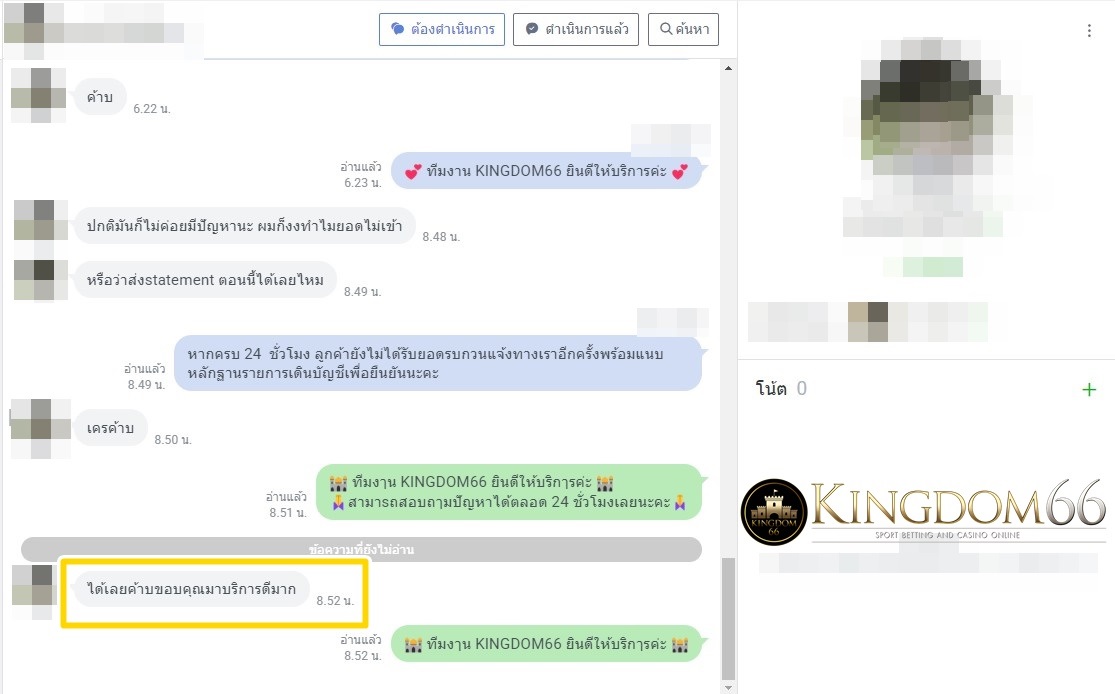Switch to ดำเนินการแล้ว tab

[576, 29]
